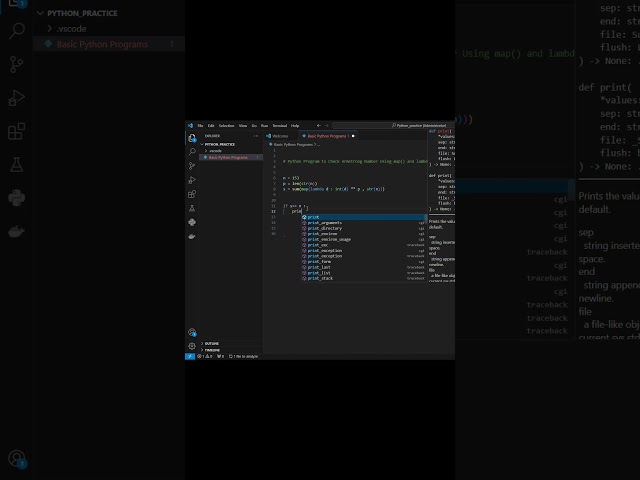Click code line 6 assigning n
This screenshot has height=480, width=640.
(x=291, y=178)
